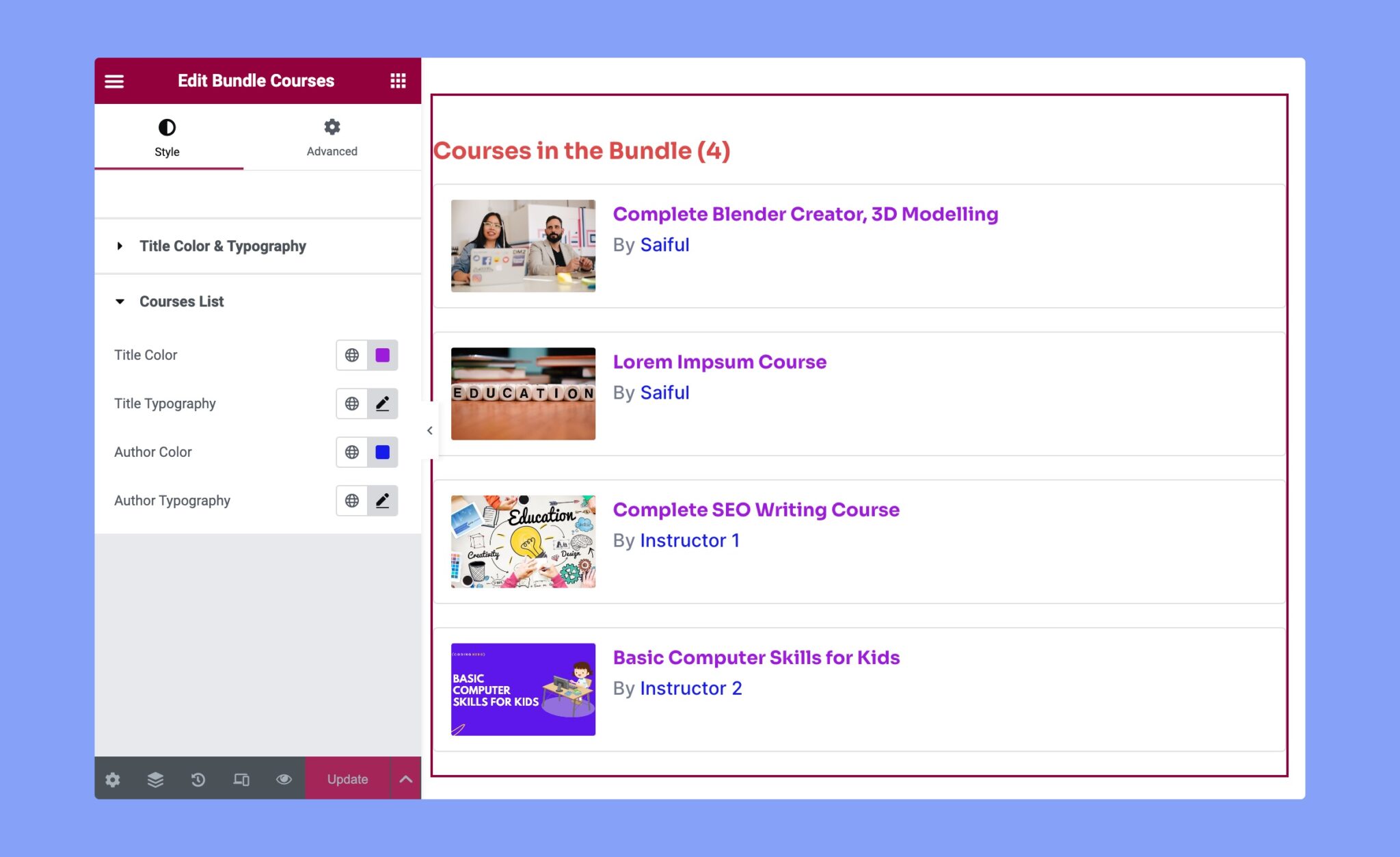This screenshot has width=1400, height=857.
Task: Open page Settings from the bottom toolbar
Action: click(x=113, y=779)
